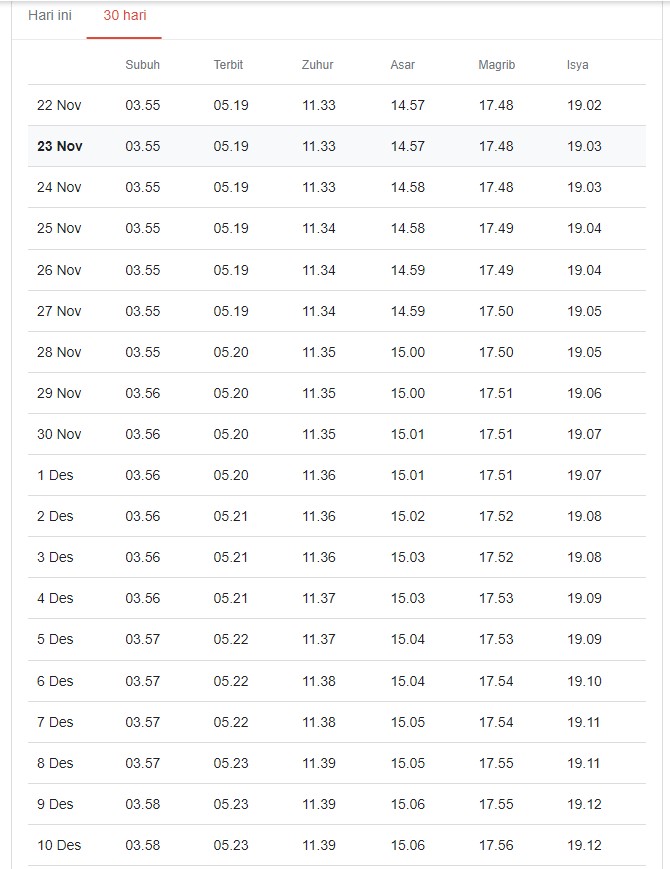
Task: Click Isya time 19.10 on 6 Des
Action: point(584,681)
